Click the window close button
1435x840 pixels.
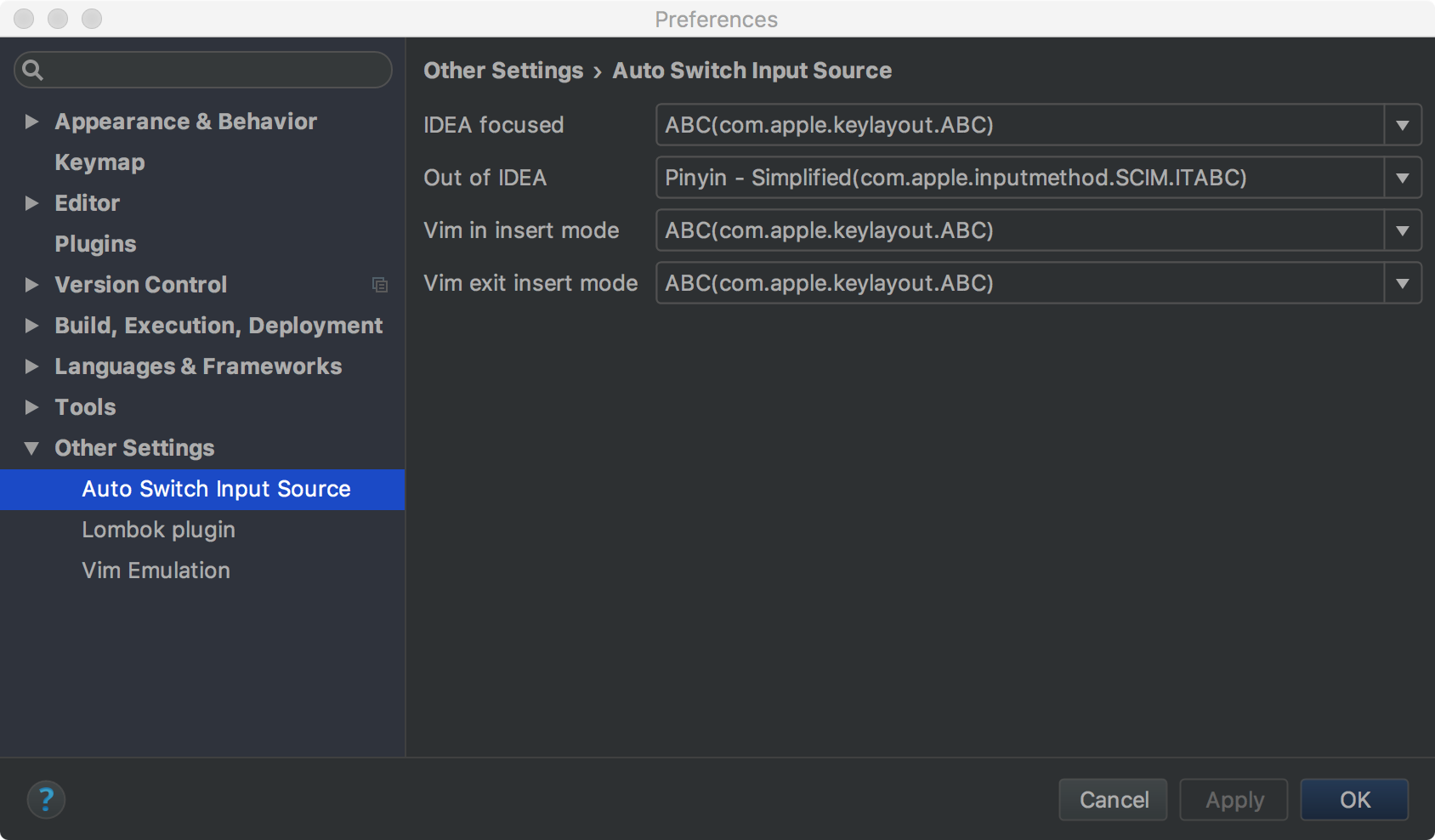point(24,19)
